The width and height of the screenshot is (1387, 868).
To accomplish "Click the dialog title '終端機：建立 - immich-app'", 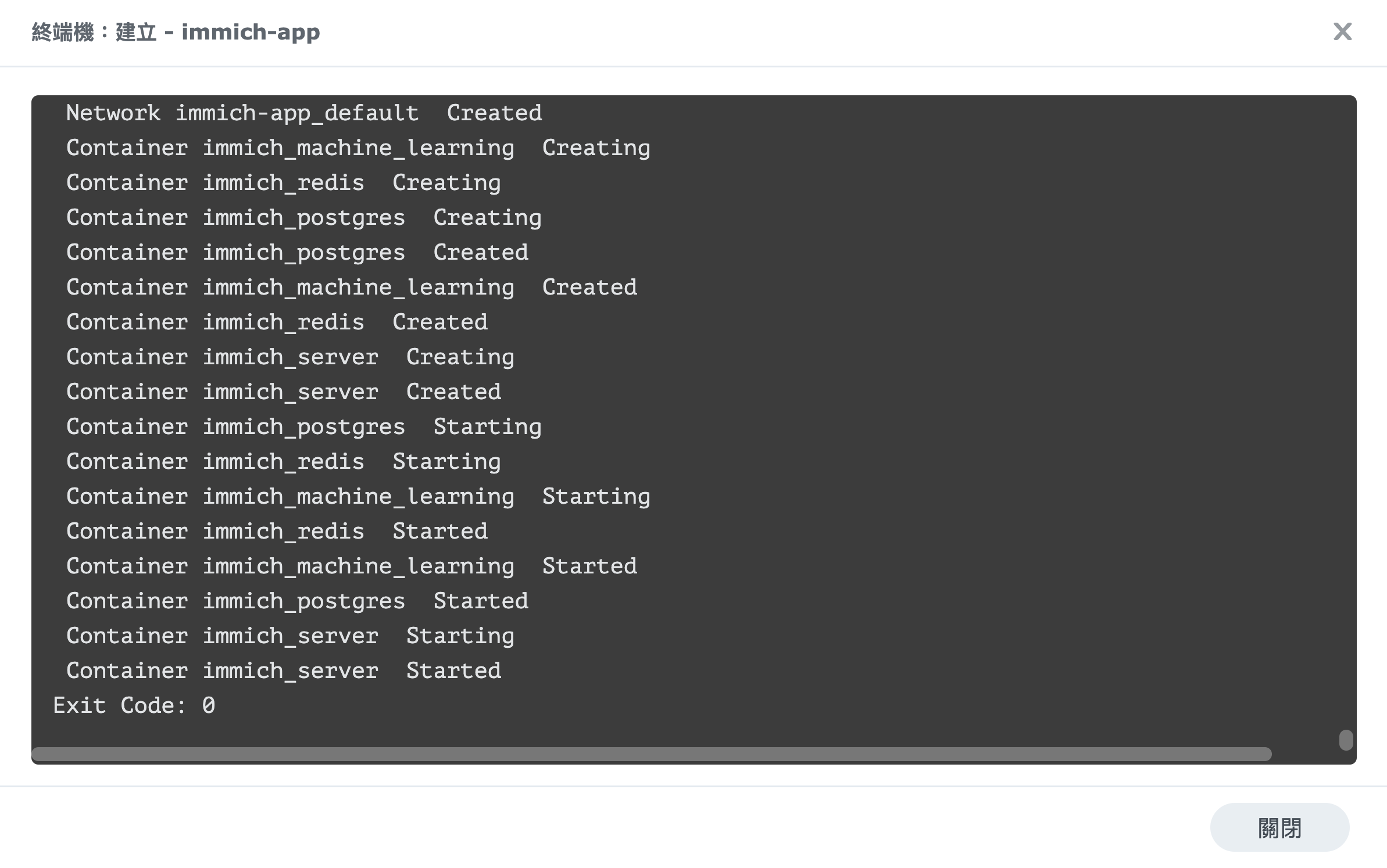I will [x=176, y=32].
